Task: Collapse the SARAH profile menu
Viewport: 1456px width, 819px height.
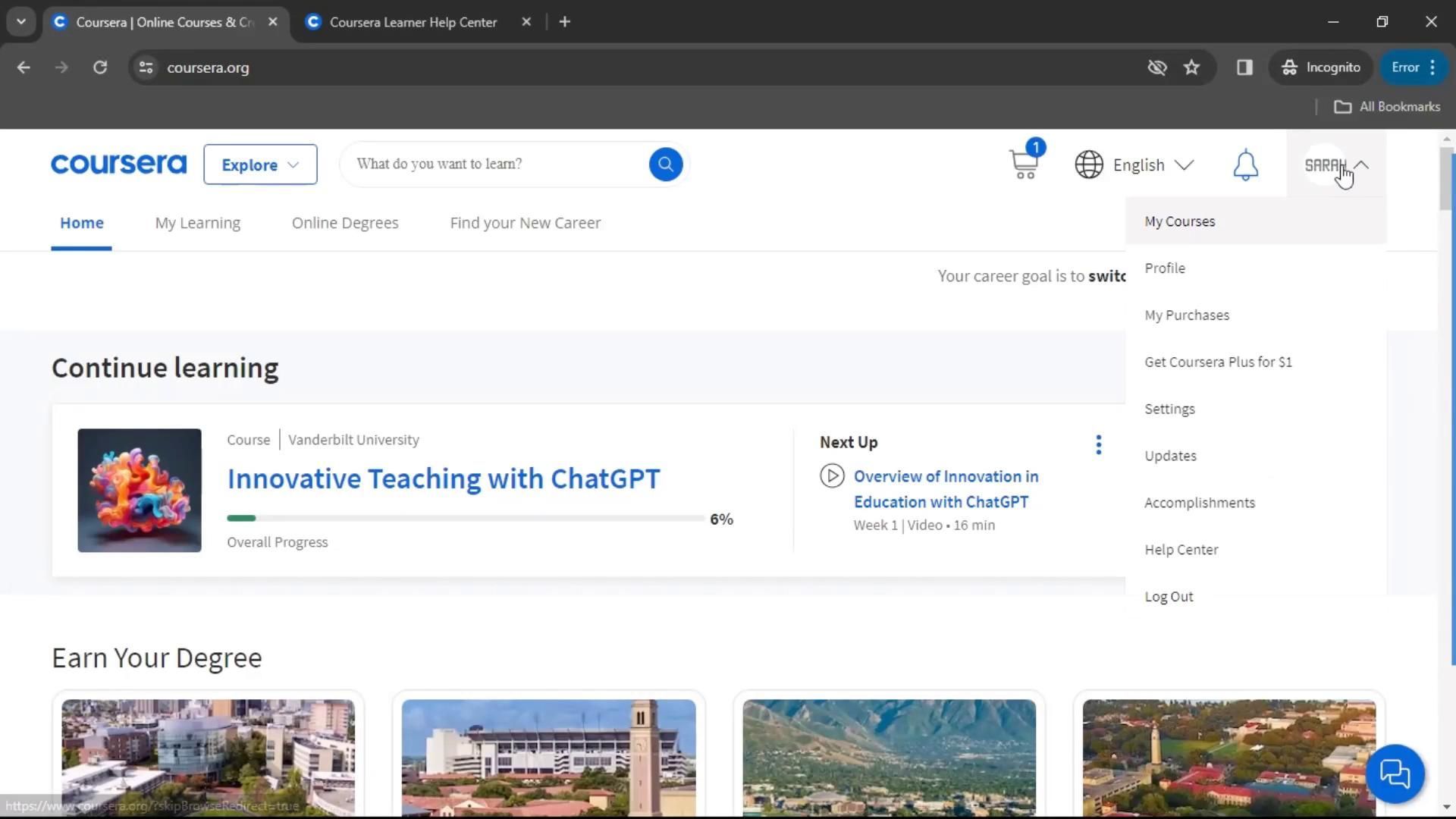Action: tap(1335, 165)
